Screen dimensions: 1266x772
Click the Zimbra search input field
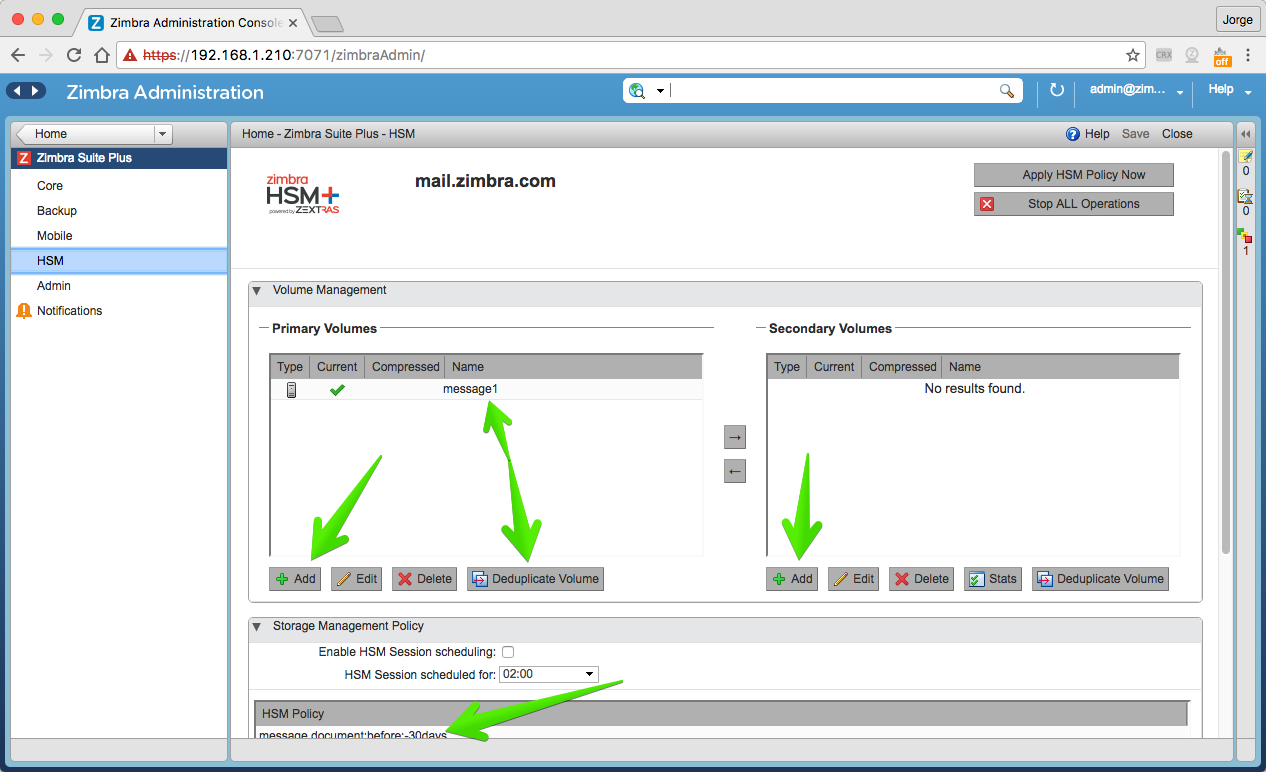coord(835,91)
